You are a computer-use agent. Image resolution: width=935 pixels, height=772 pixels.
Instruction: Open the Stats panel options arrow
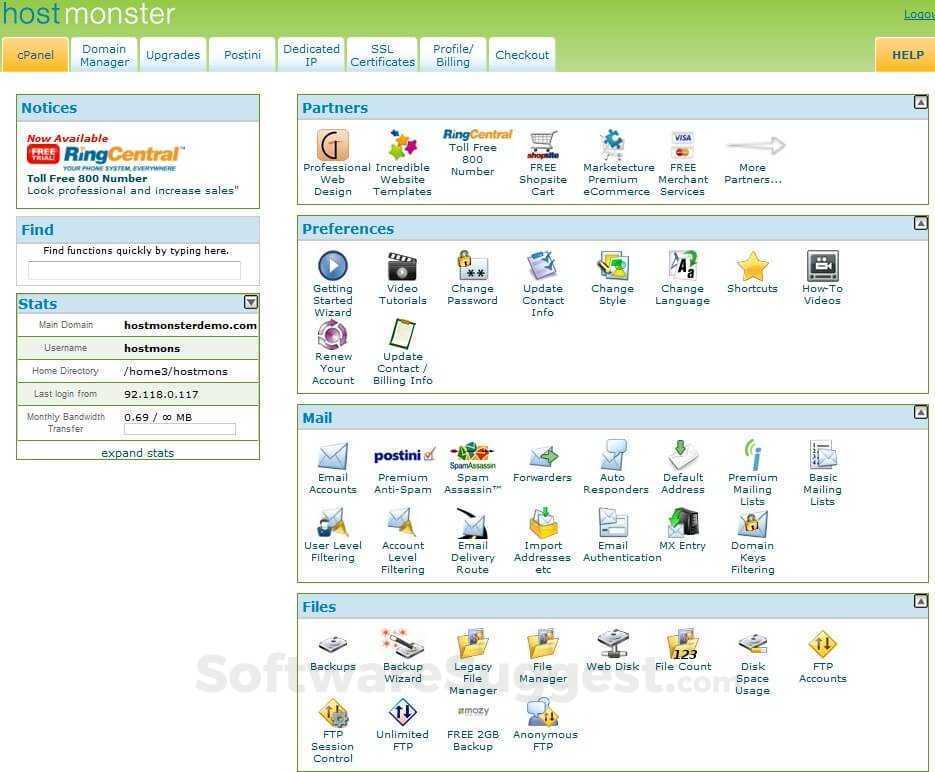point(251,302)
